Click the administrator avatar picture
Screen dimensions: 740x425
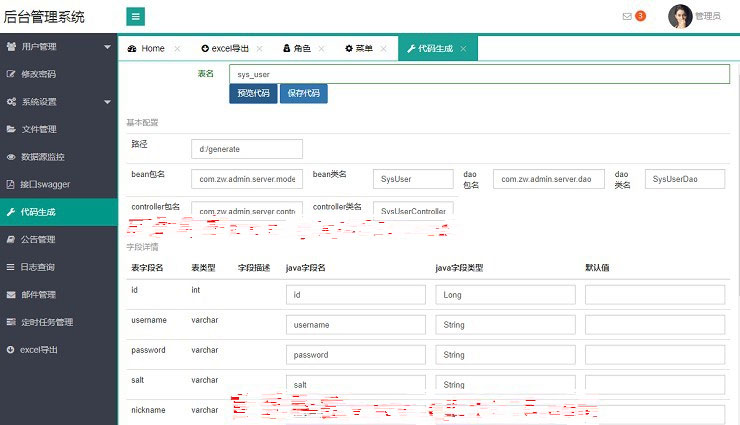pos(680,16)
